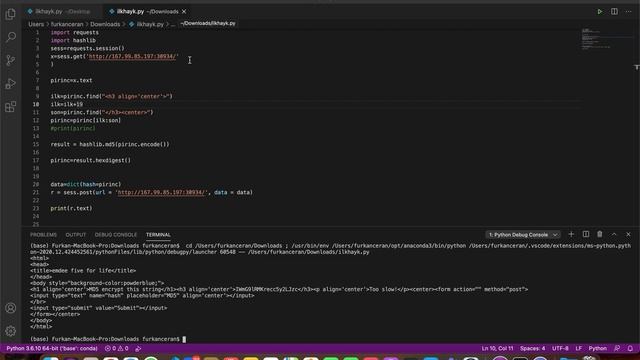Change the UTF-8 encoding setting
640x360 pixels.
point(560,348)
